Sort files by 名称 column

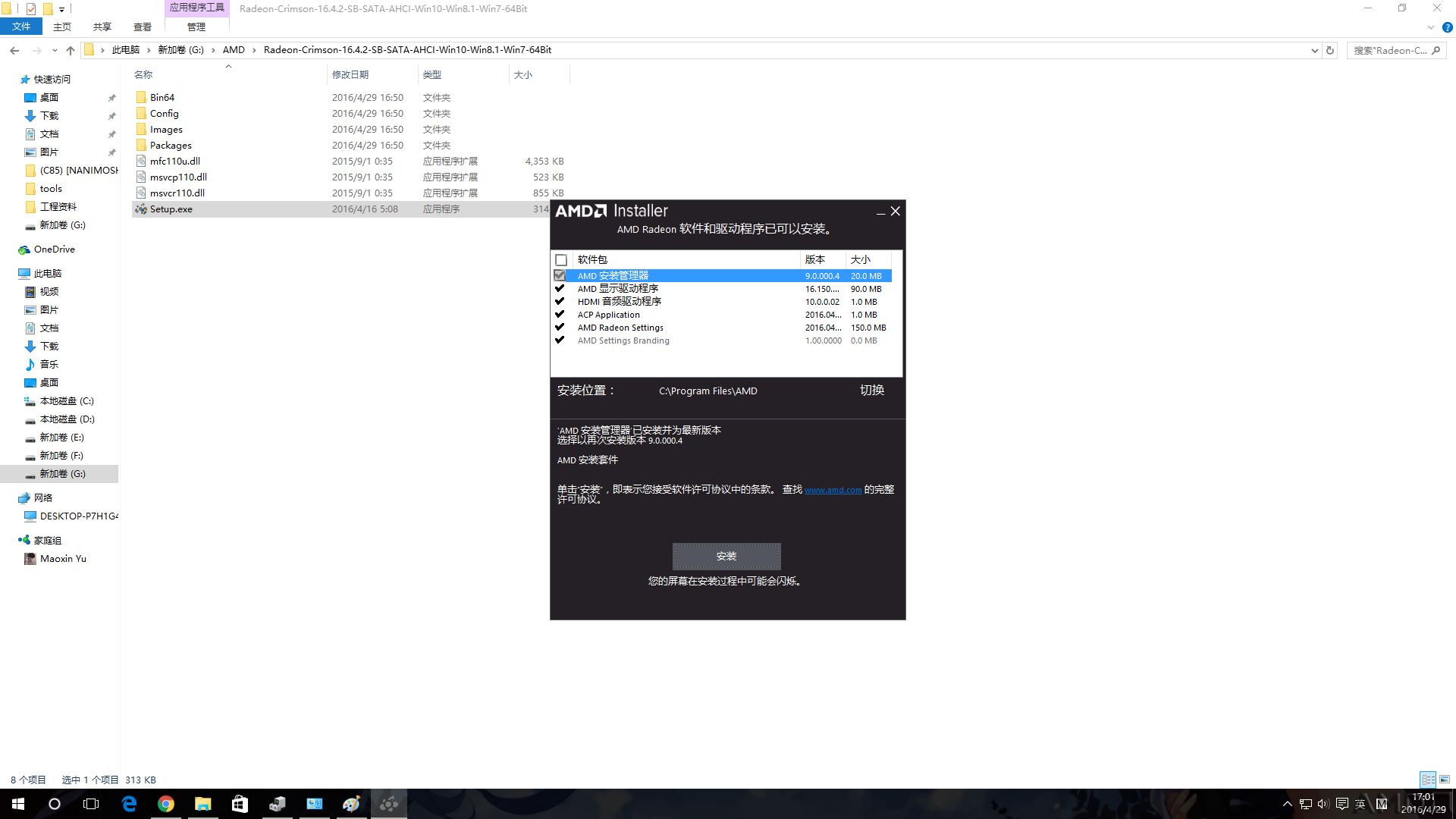[143, 74]
